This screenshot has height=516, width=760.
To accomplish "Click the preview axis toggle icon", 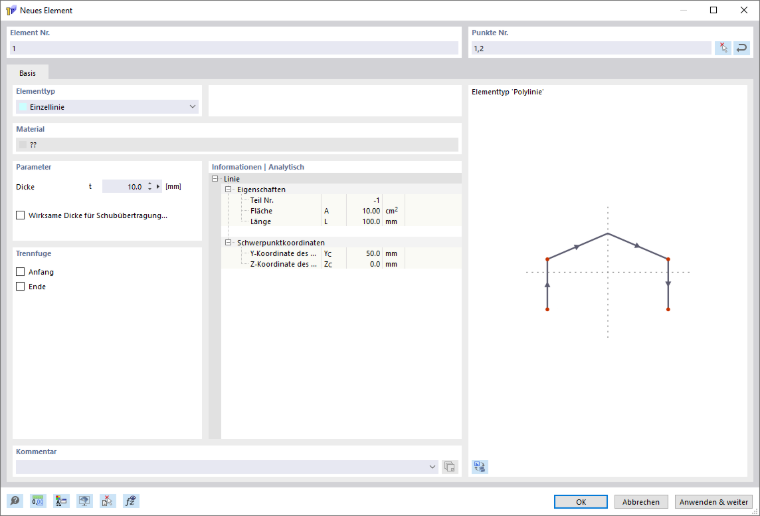I will [480, 467].
